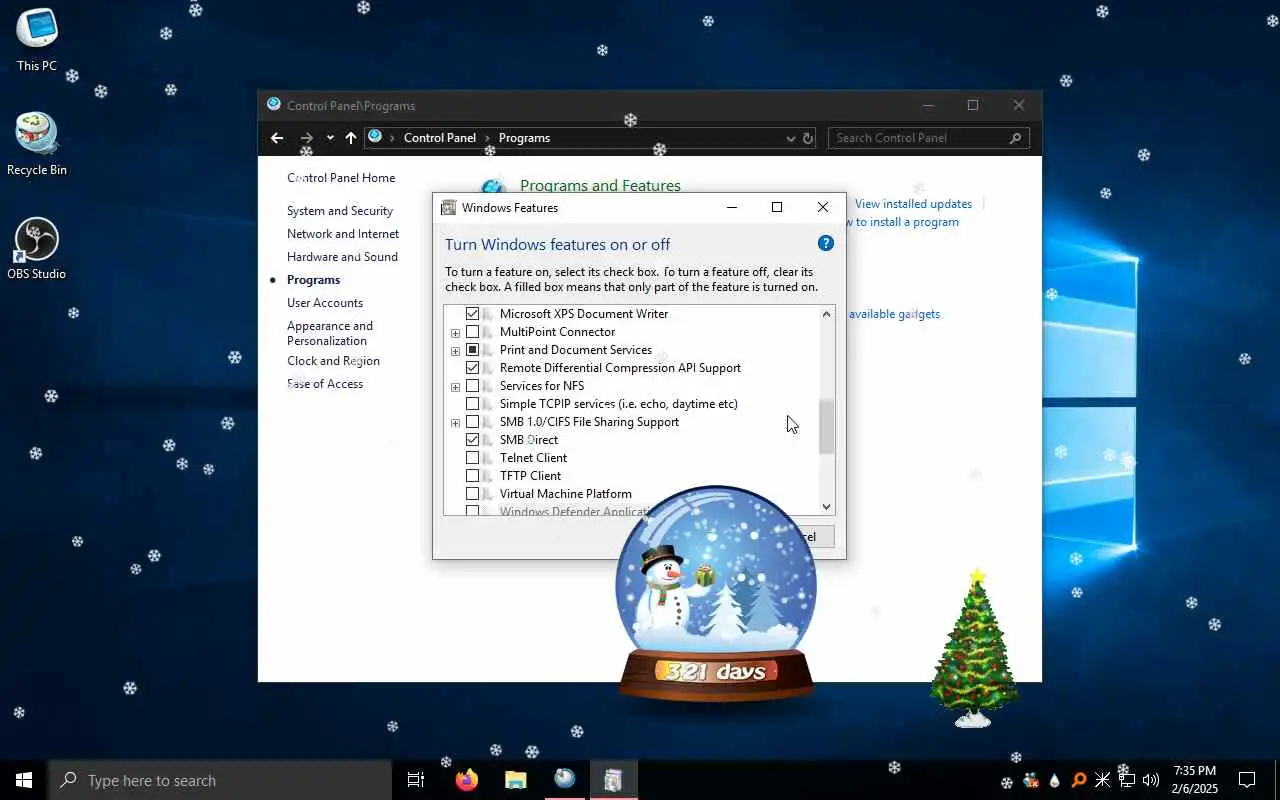Open the address bar history dropdown
Image resolution: width=1280 pixels, height=800 pixels.
pos(790,138)
